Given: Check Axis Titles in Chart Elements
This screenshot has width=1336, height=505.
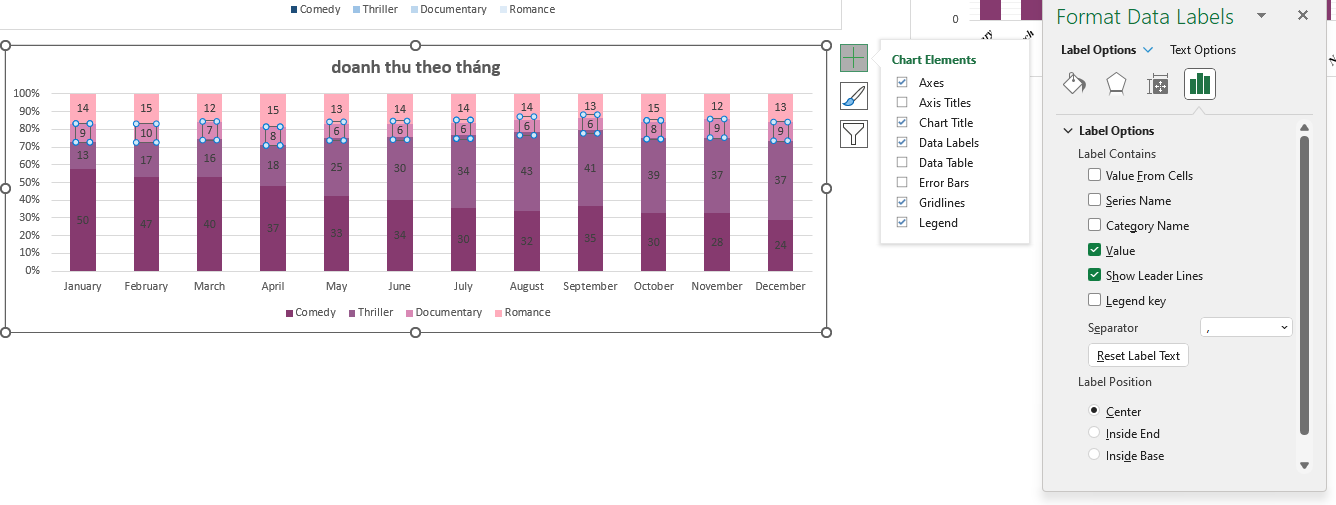Looking at the screenshot, I should 902,103.
